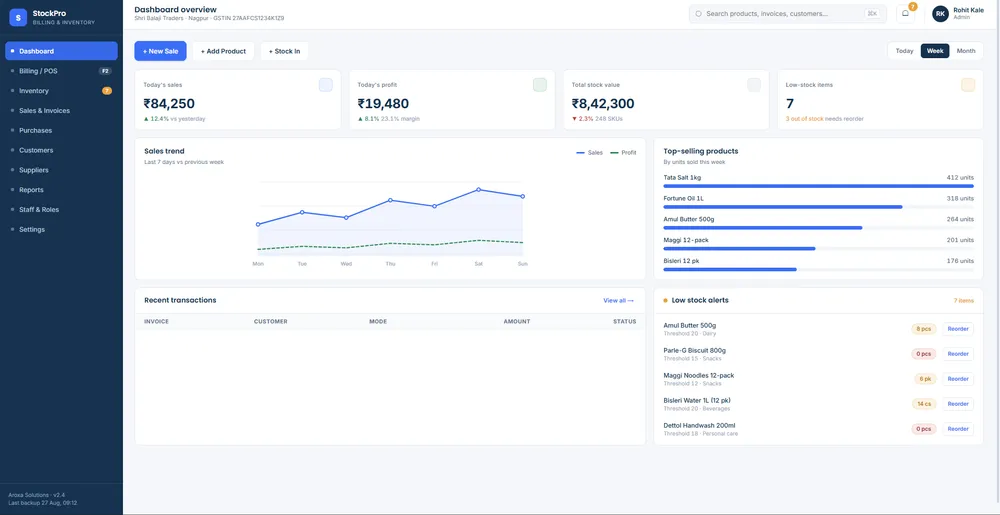The width and height of the screenshot is (1000, 515).
Task: Click the + Stock In button
Action: (x=284, y=51)
